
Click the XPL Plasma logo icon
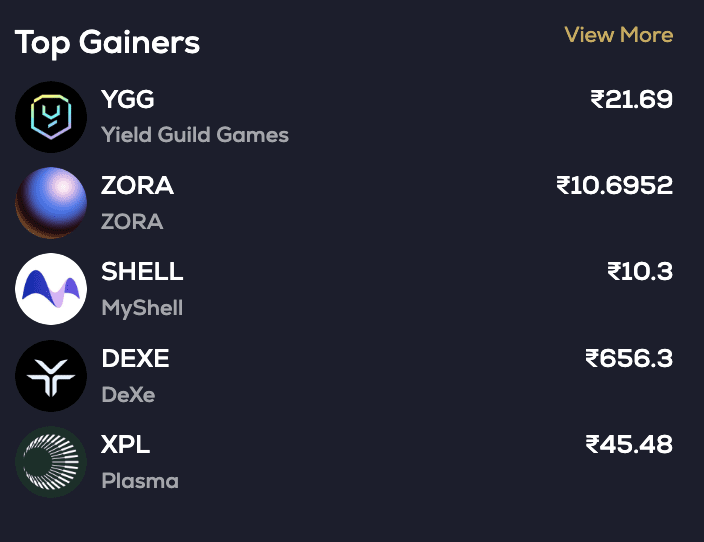pos(51,462)
